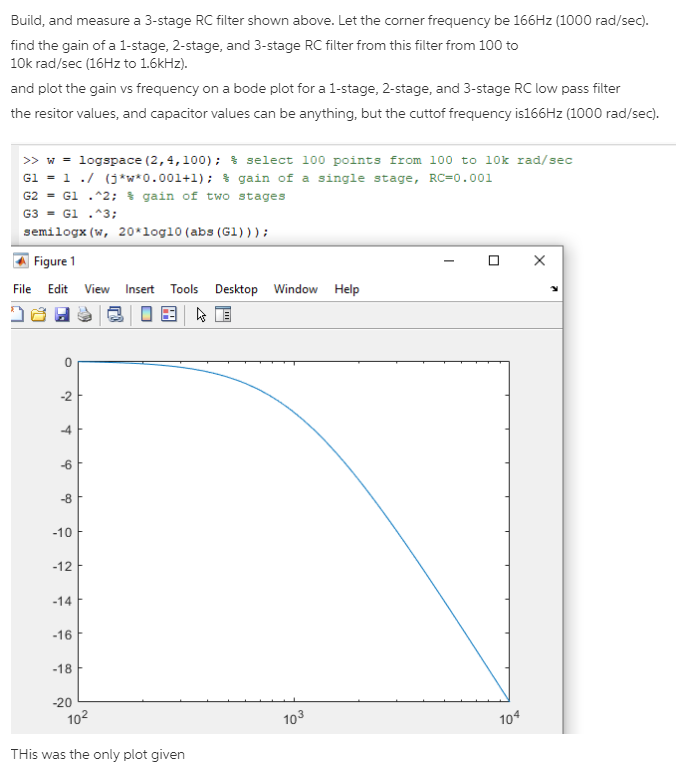Screen dimensions: 691x763
Task: Print the figure using printer icon
Action: pyautogui.click(x=85, y=315)
